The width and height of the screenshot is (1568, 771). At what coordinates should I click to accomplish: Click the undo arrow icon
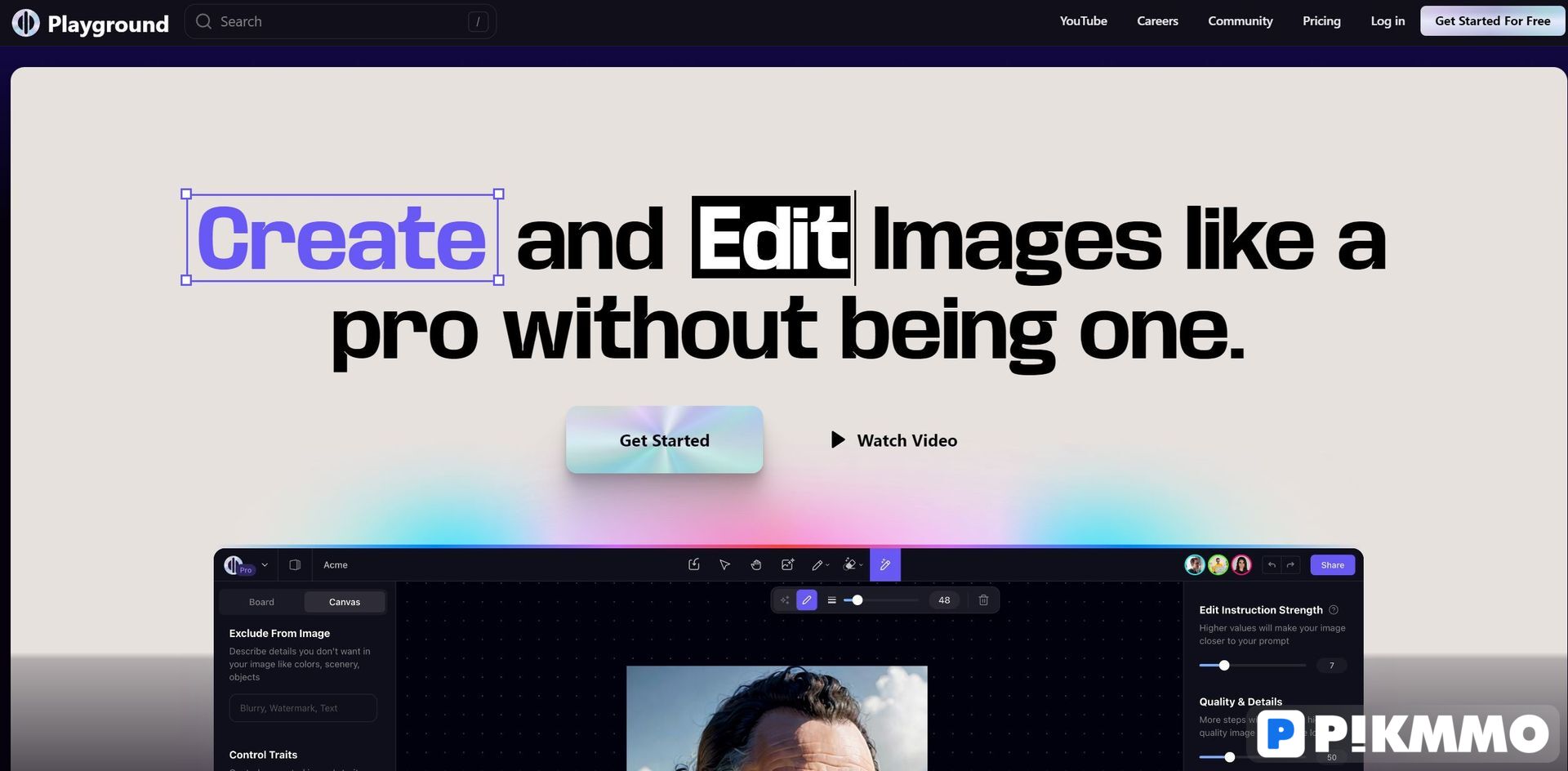coord(1272,564)
